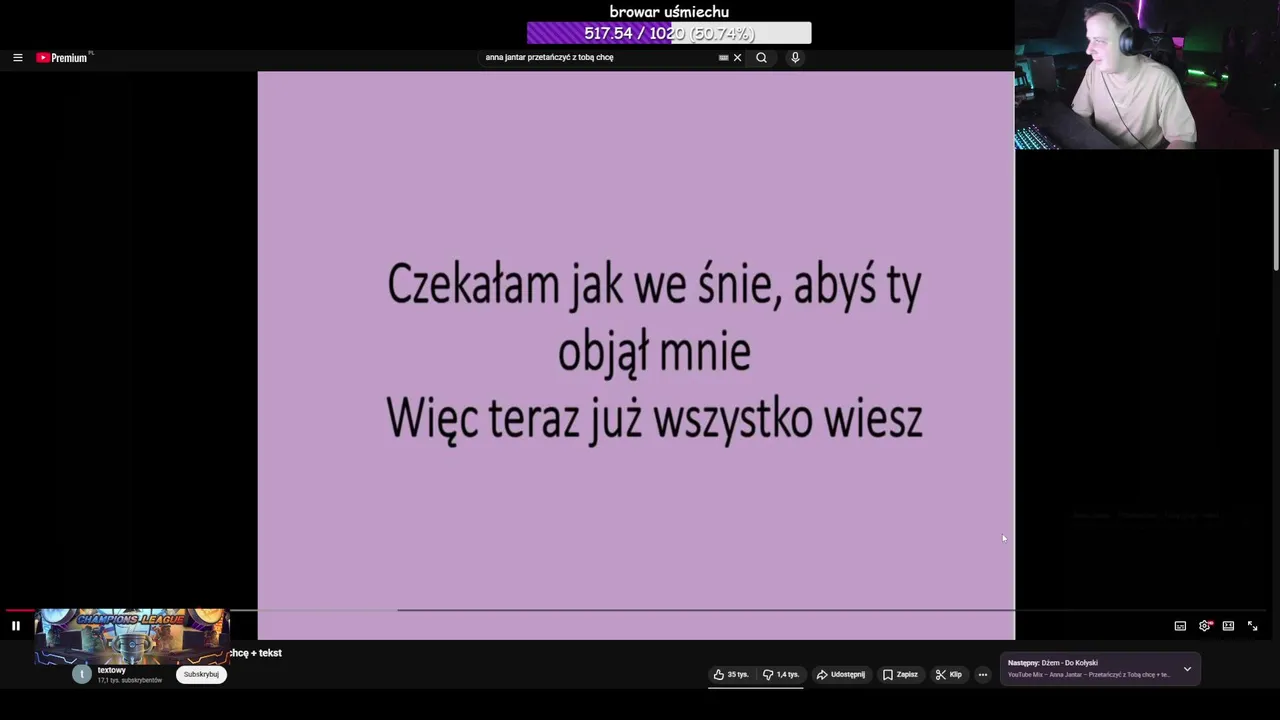Dislike the video with 1,4 tys.
1280x720 pixels.
[x=781, y=675]
